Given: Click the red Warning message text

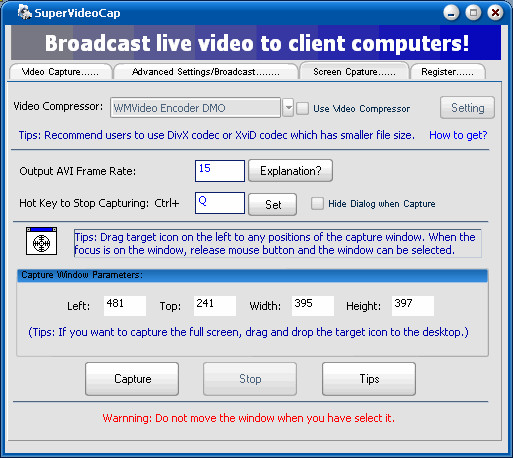Looking at the screenshot, I should 249,418.
